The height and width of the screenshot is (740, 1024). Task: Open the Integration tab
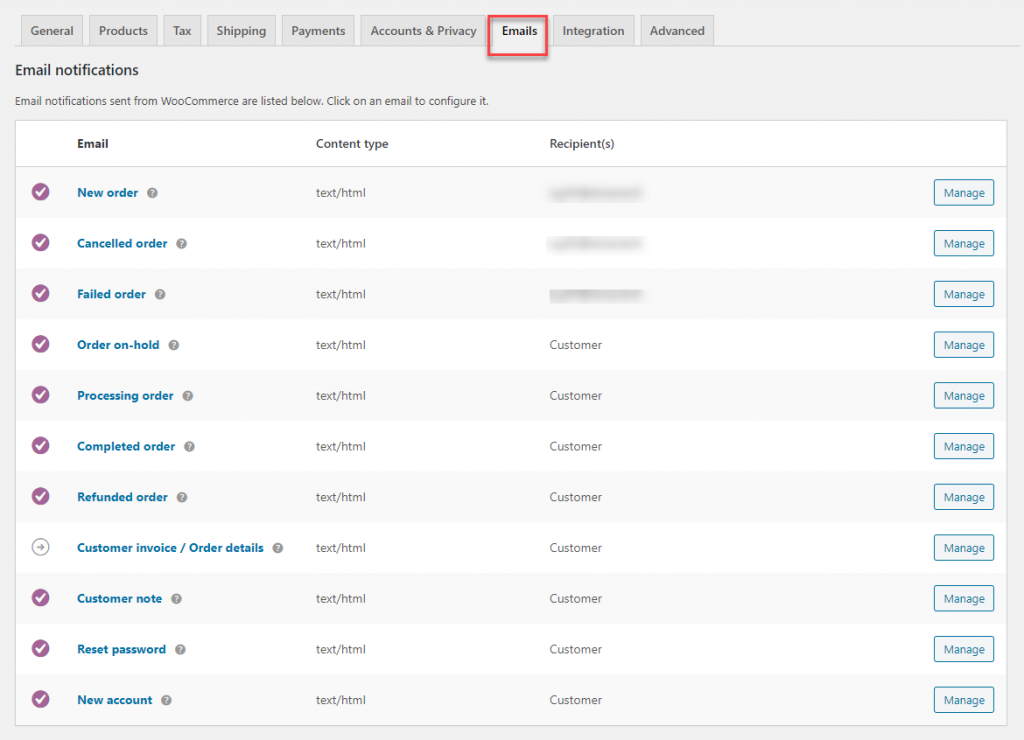[593, 31]
